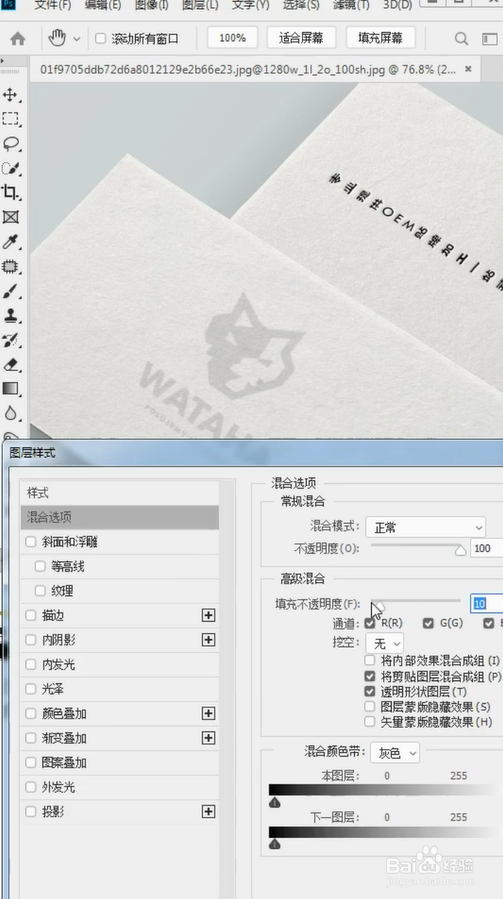Open the 编辑(E) menu
Viewport: 503px width, 899px height.
coord(103,5)
